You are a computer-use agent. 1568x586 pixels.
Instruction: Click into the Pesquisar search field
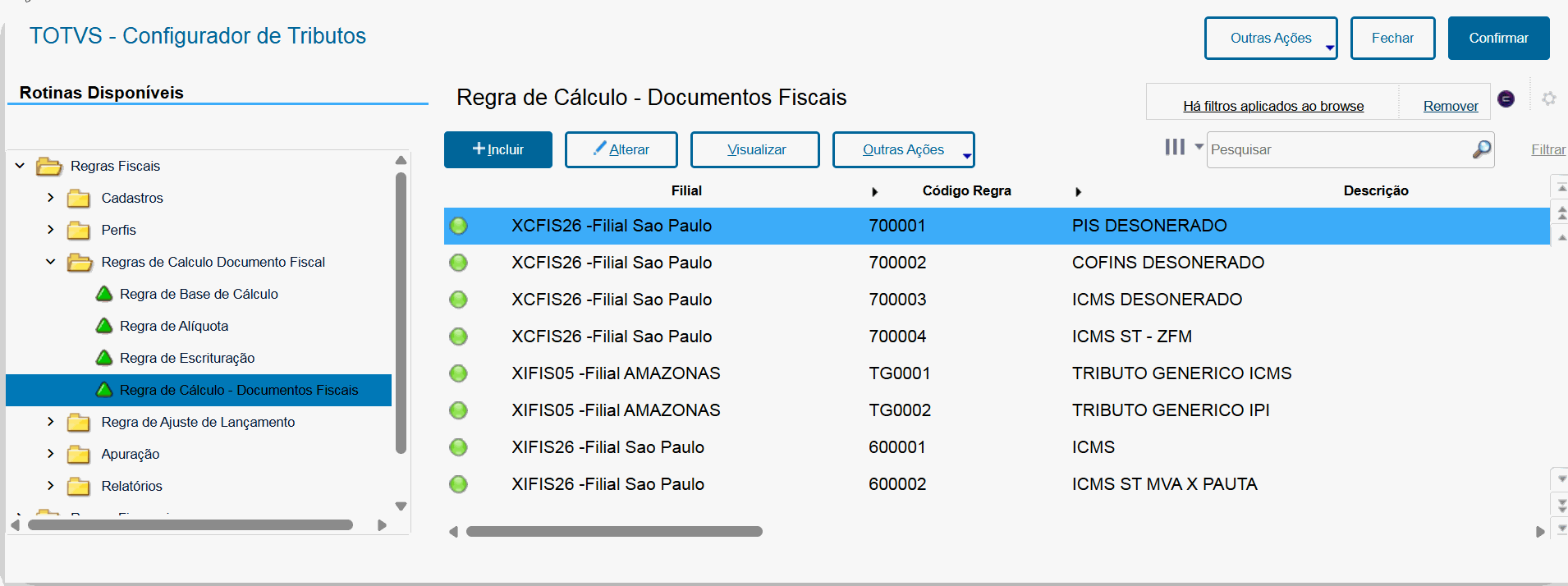pyautogui.click(x=1338, y=149)
